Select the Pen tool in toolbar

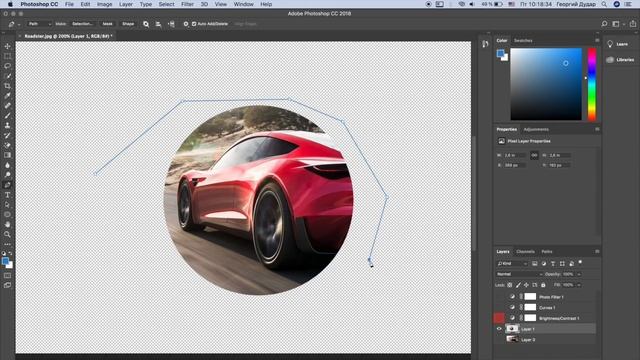point(7,185)
